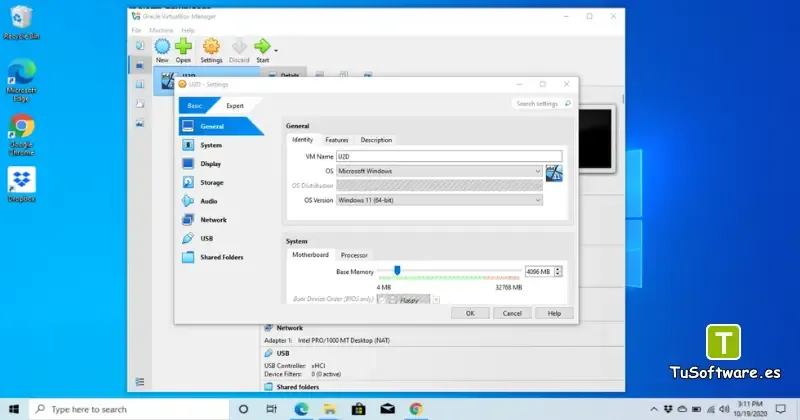Switch to Basic settings mode
800x420 pixels.
194,106
